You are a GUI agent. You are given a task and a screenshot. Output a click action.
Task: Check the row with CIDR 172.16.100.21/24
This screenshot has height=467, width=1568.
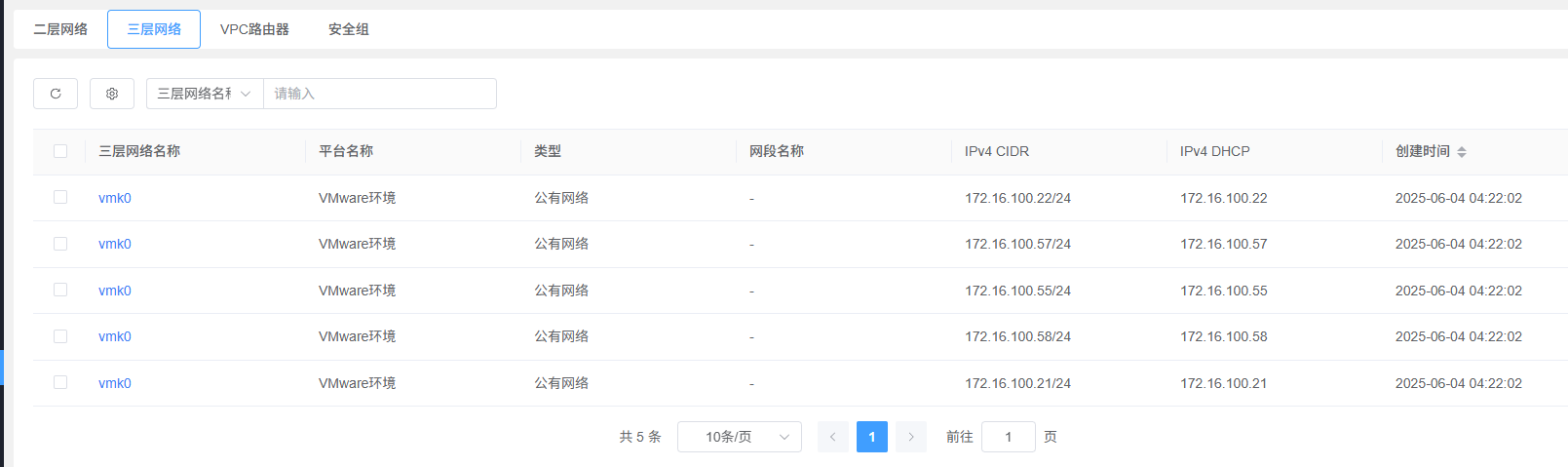tap(60, 382)
